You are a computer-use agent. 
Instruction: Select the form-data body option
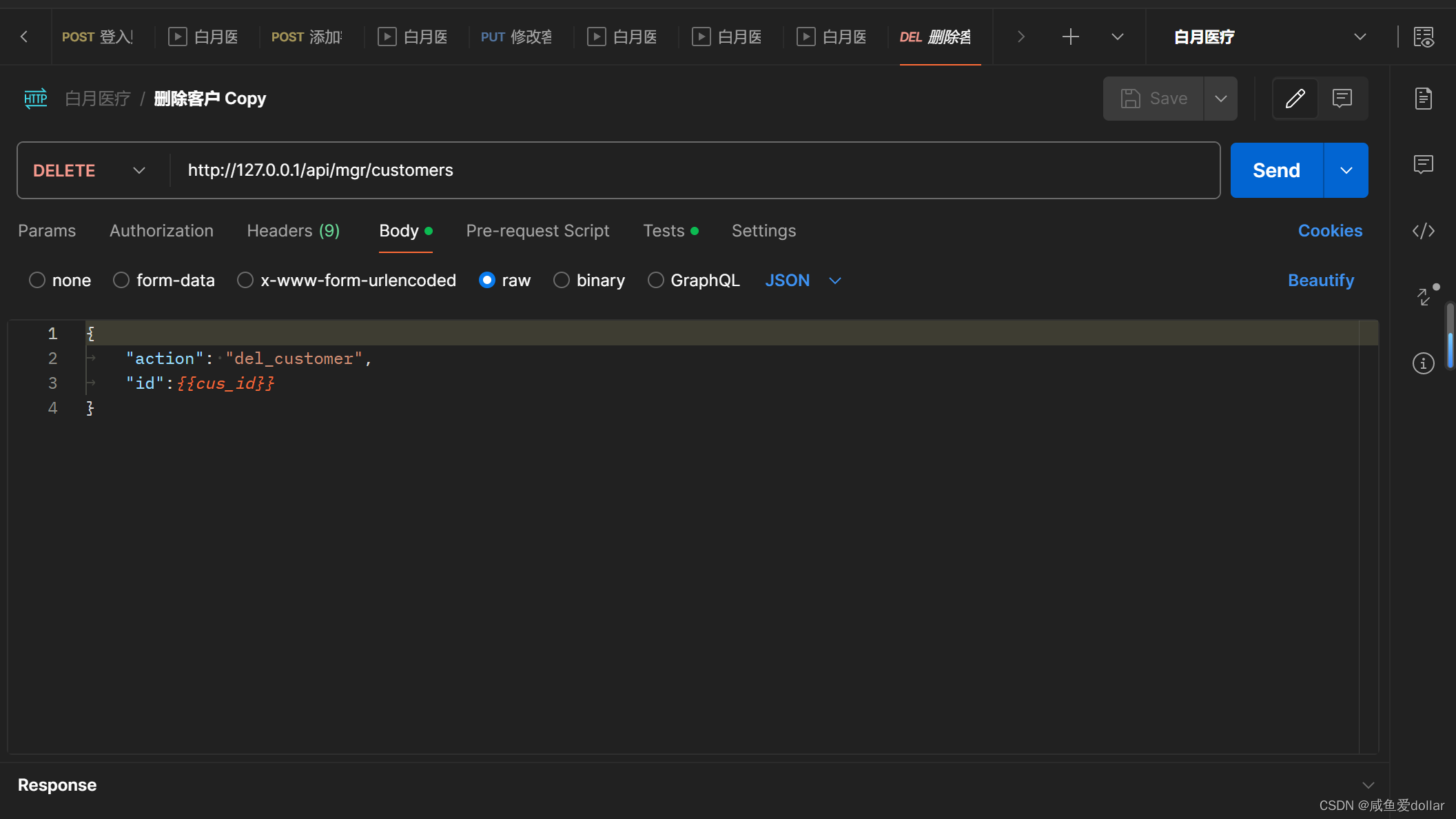point(164,281)
